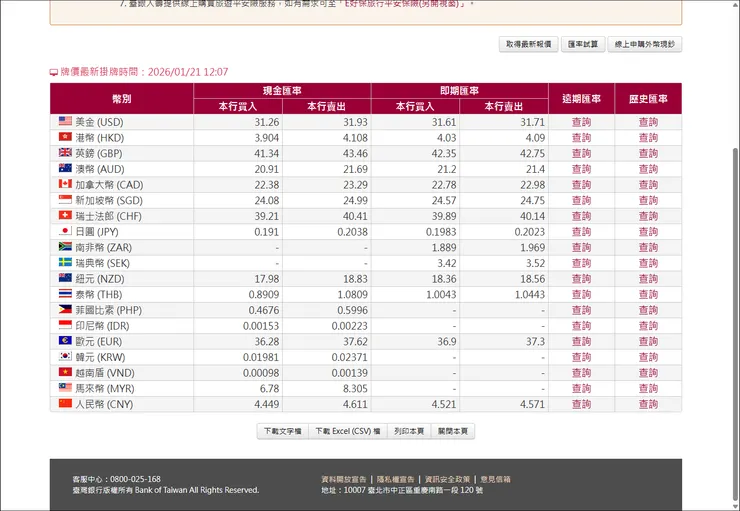Open SEK forward rate 查詢 link

click(x=581, y=263)
